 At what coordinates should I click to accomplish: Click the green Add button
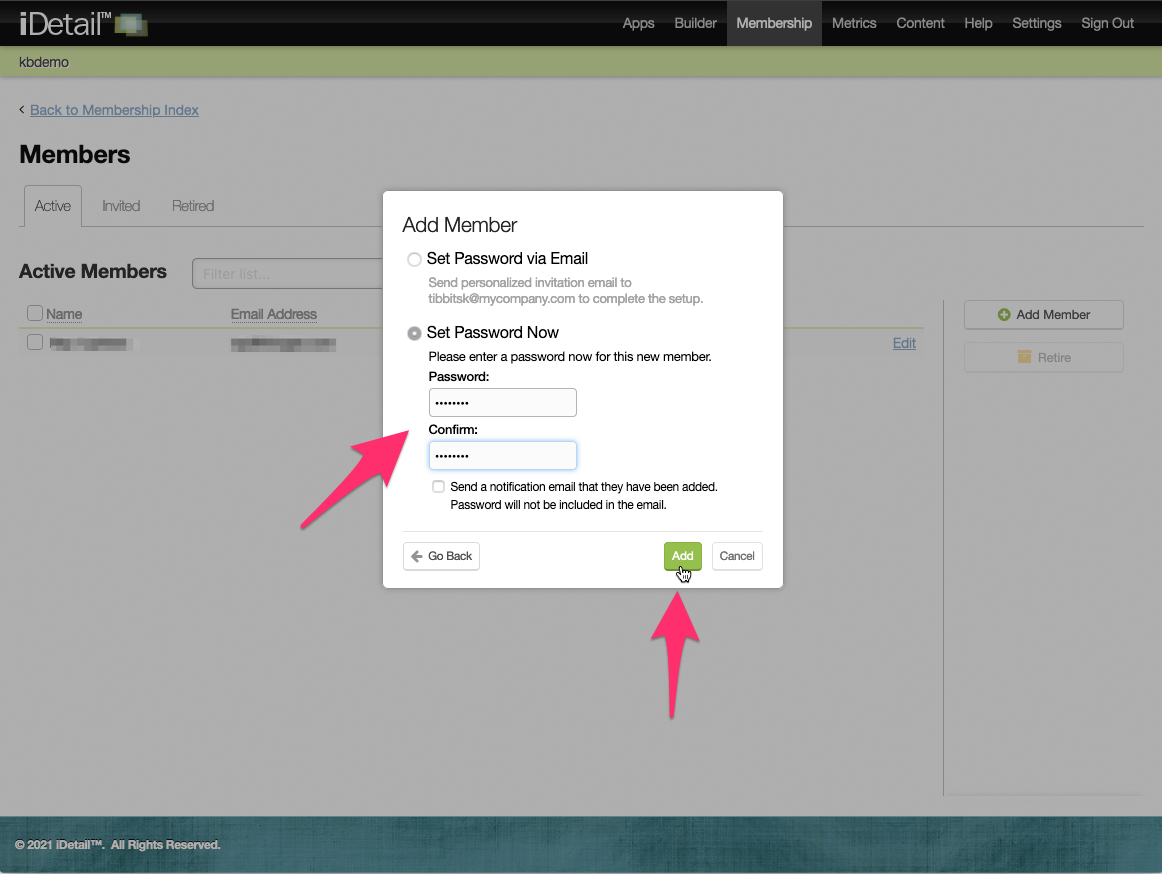(x=682, y=556)
